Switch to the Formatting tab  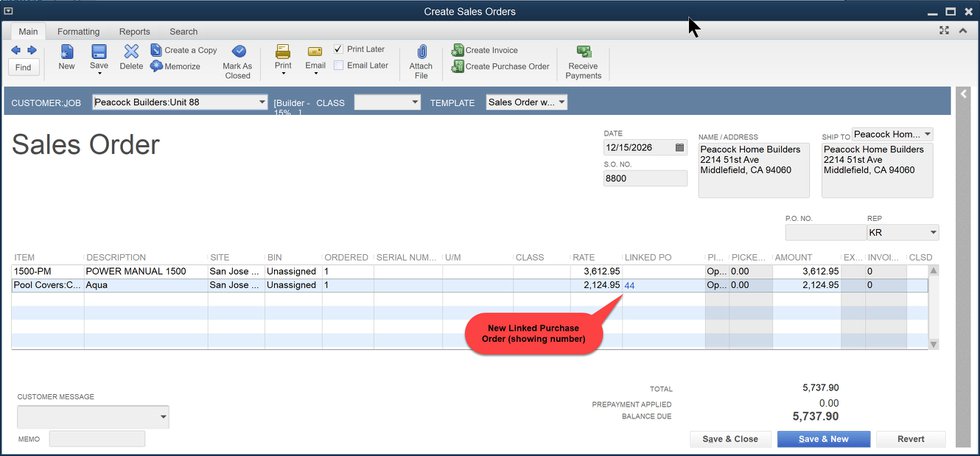(x=78, y=32)
